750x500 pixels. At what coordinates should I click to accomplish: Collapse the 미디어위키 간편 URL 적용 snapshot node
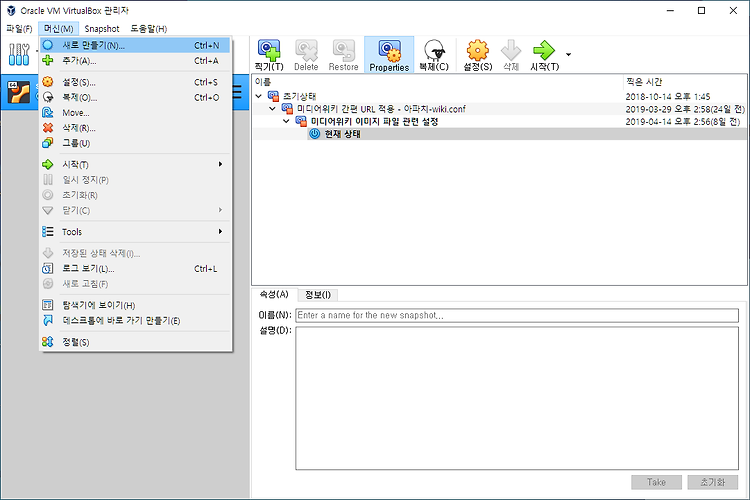273,109
